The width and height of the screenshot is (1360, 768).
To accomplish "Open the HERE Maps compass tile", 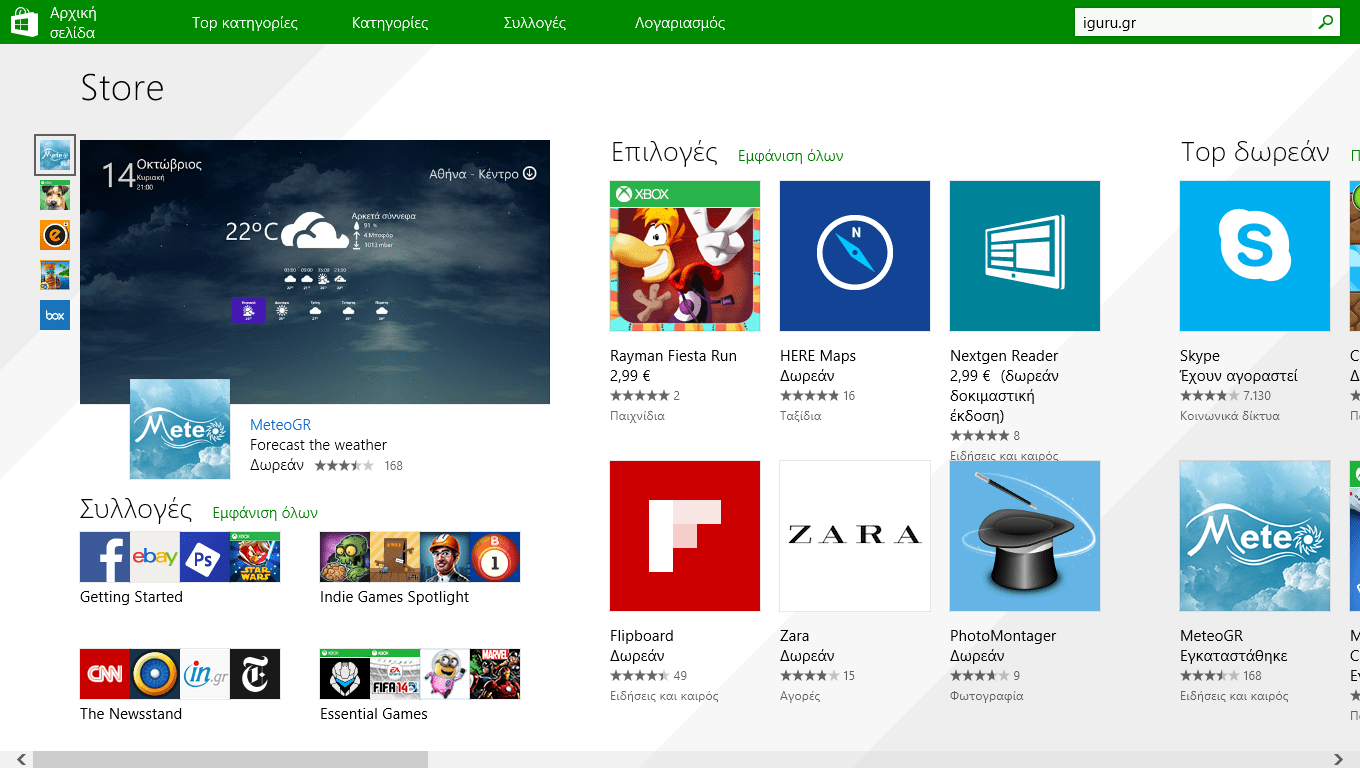I will (x=854, y=256).
